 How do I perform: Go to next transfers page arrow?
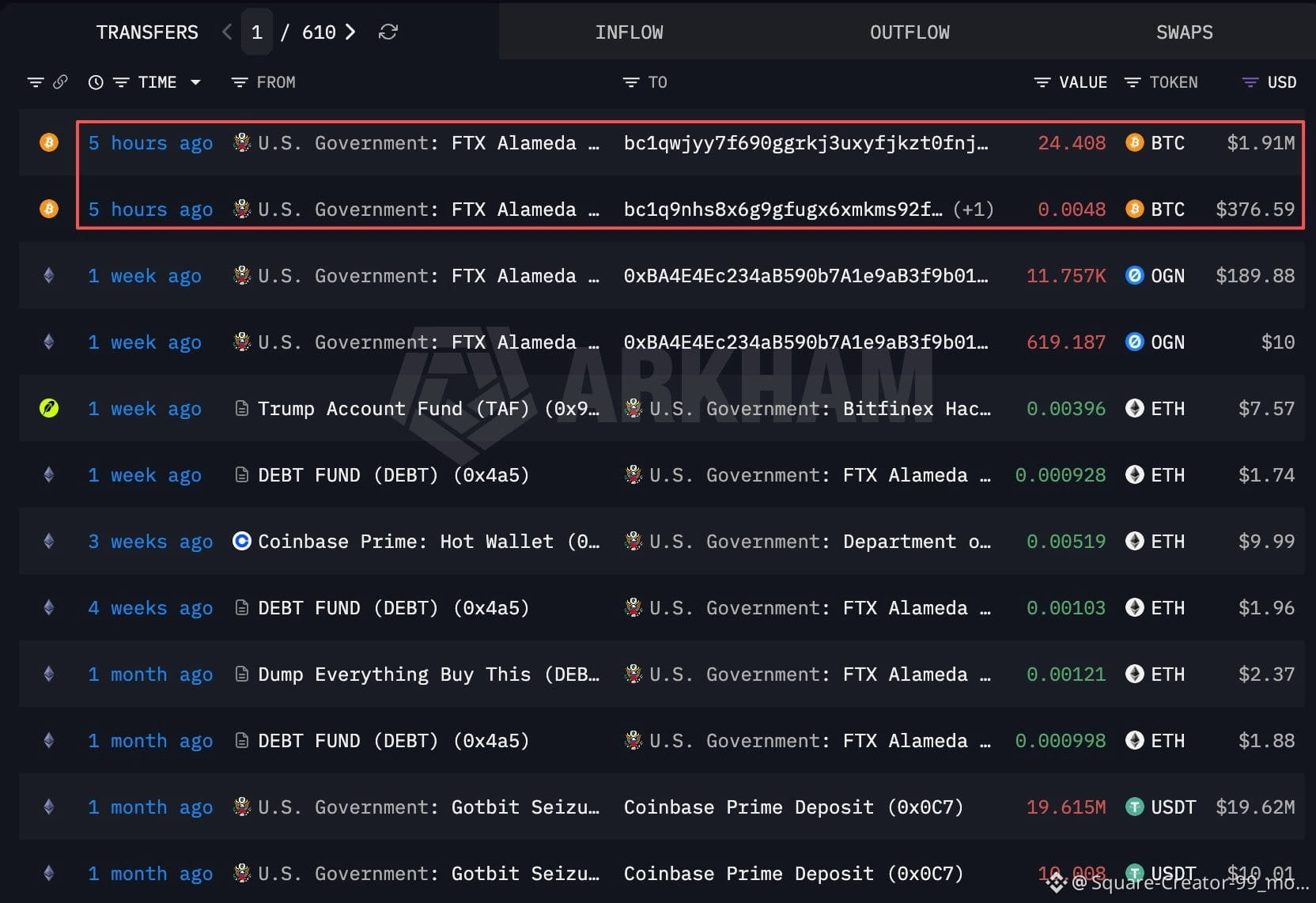350,32
